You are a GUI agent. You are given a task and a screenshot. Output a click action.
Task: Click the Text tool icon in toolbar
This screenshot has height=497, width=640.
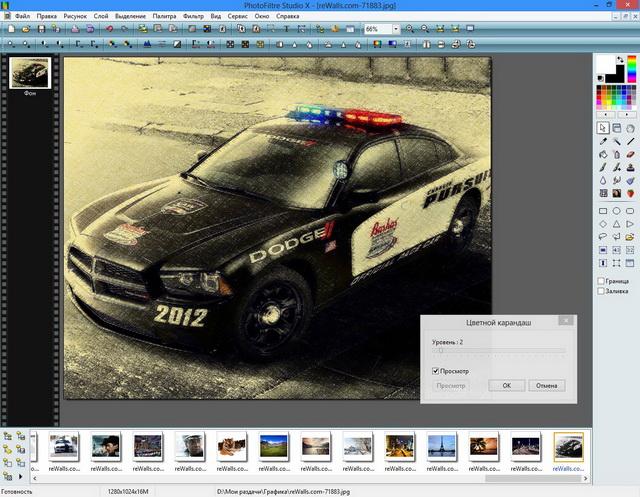pos(286,29)
